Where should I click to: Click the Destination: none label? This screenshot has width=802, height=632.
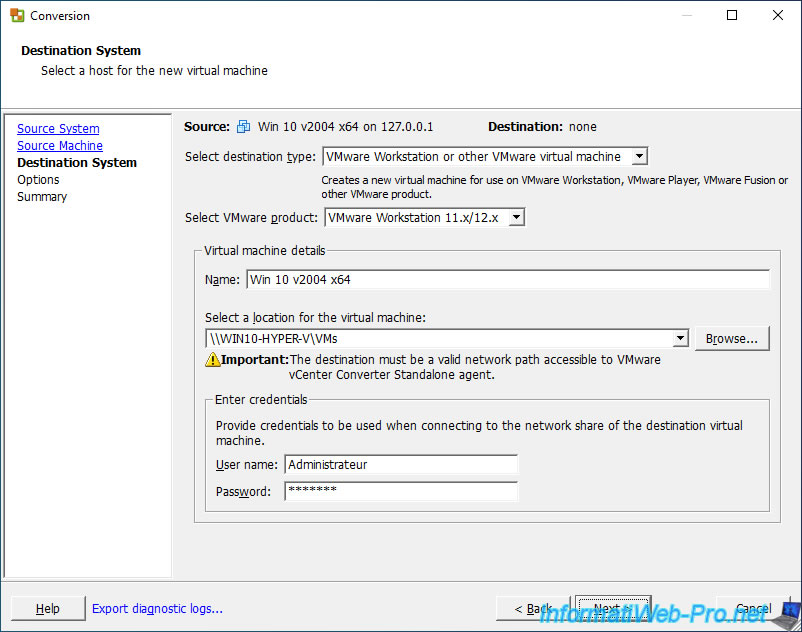tap(542, 126)
